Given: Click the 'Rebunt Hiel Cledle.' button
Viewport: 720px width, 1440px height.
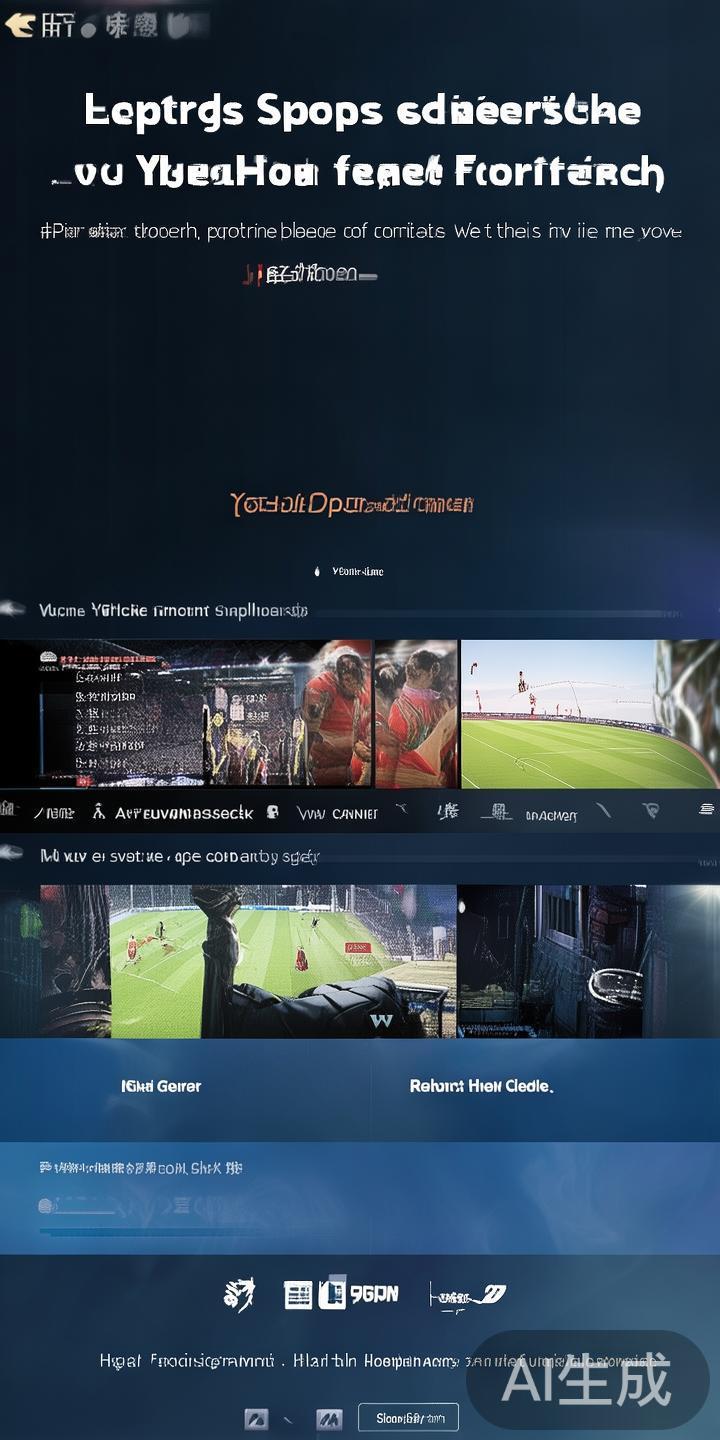Looking at the screenshot, I should click(481, 1086).
